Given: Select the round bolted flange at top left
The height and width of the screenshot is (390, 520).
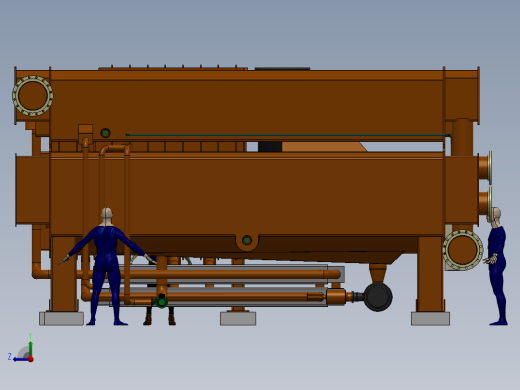Looking at the screenshot, I should (x=33, y=96).
